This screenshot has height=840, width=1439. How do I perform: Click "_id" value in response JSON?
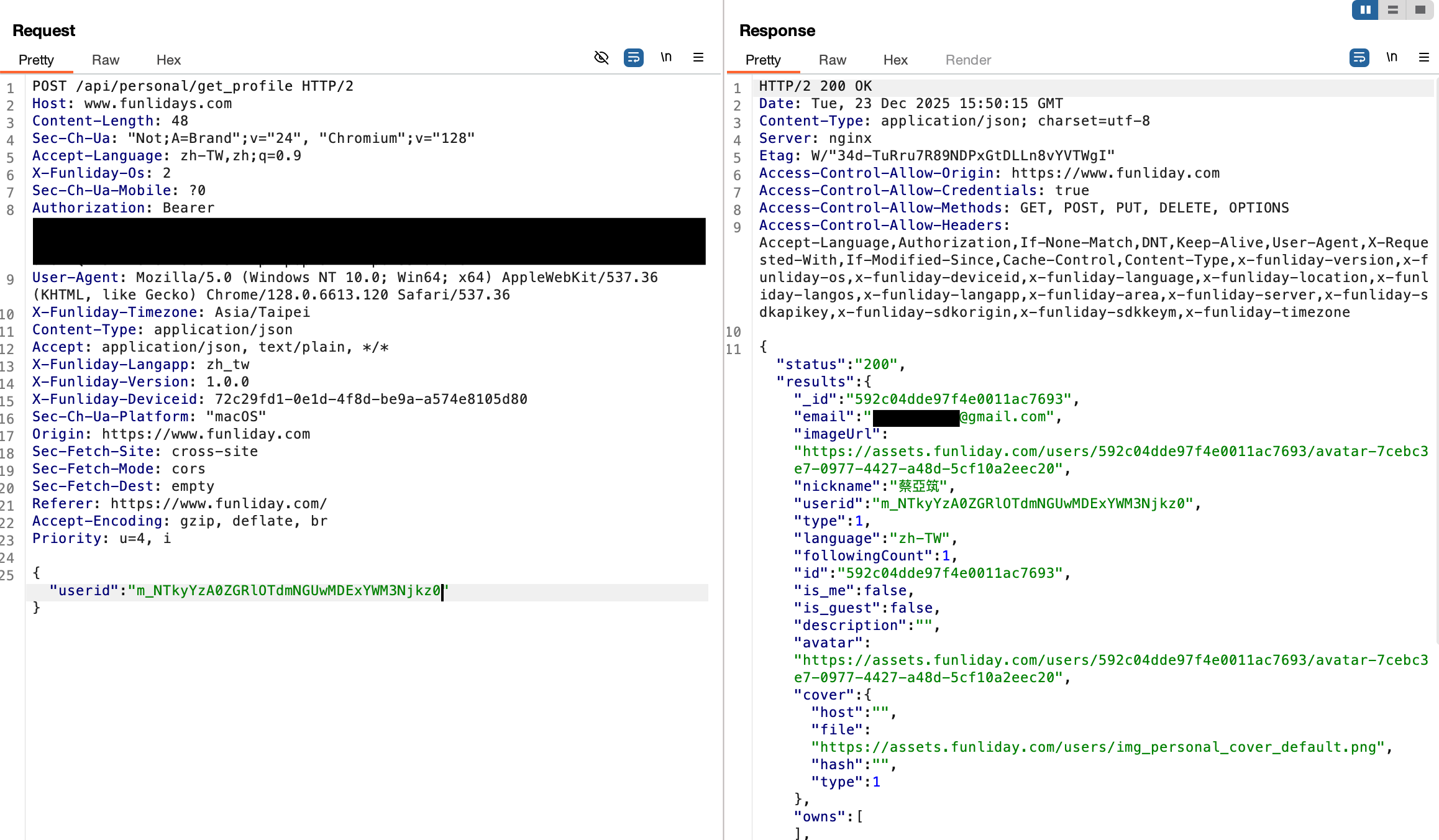[959, 399]
